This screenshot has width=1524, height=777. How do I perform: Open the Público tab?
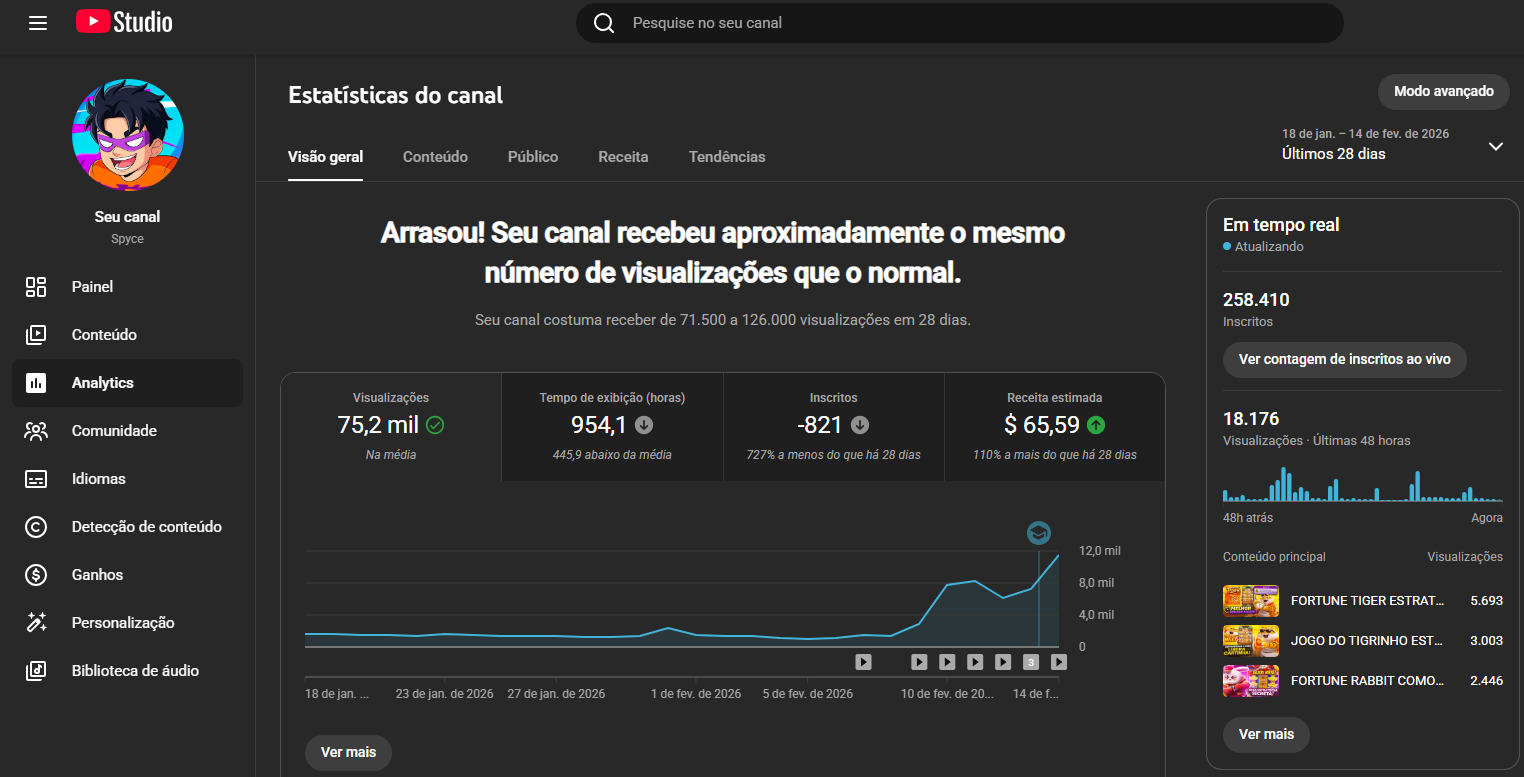click(x=533, y=157)
